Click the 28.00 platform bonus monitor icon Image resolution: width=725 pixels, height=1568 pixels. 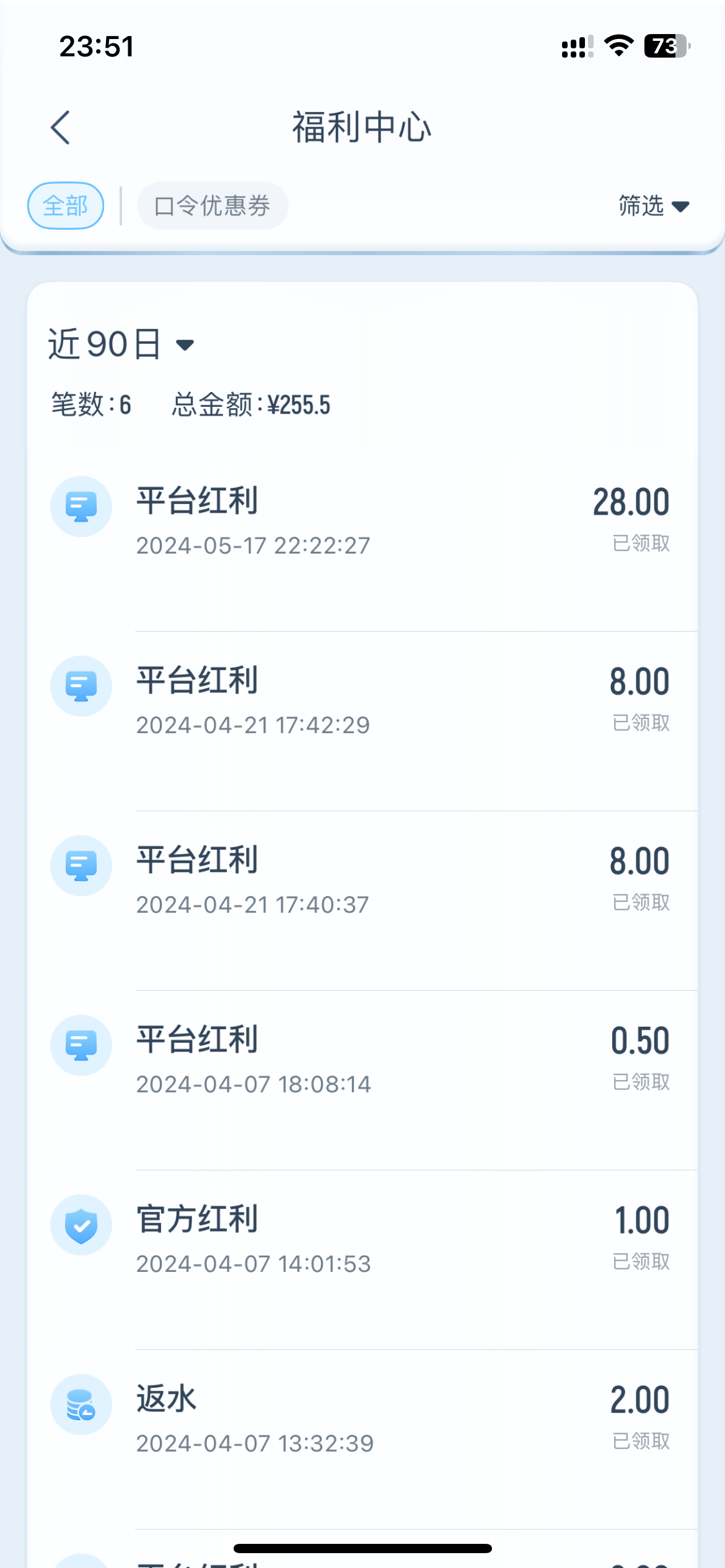(81, 507)
